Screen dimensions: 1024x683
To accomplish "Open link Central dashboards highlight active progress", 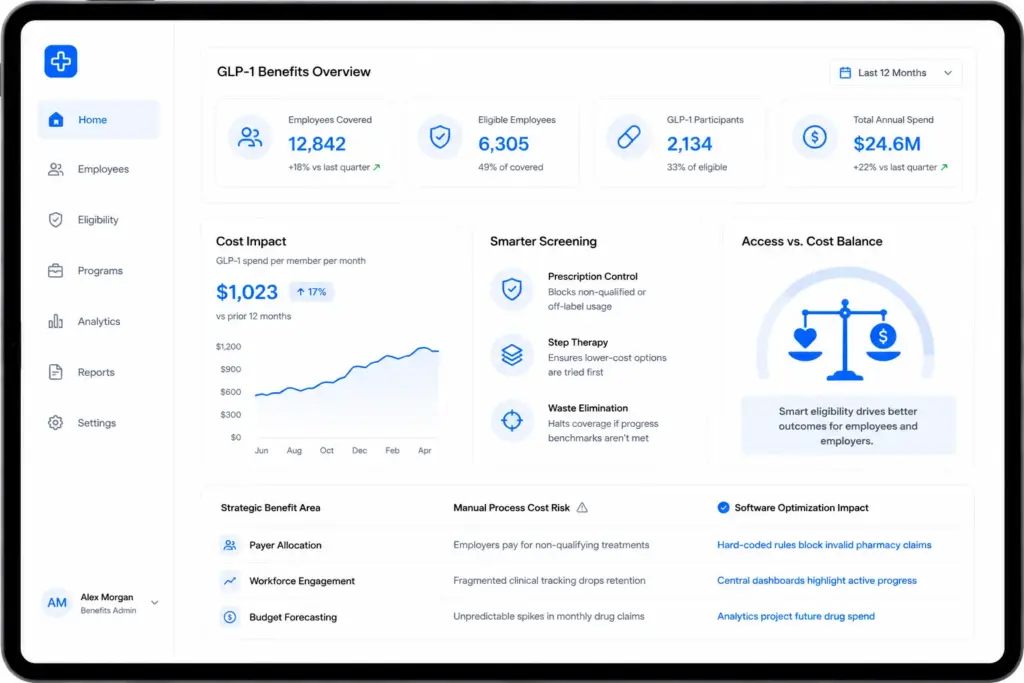I will point(817,580).
